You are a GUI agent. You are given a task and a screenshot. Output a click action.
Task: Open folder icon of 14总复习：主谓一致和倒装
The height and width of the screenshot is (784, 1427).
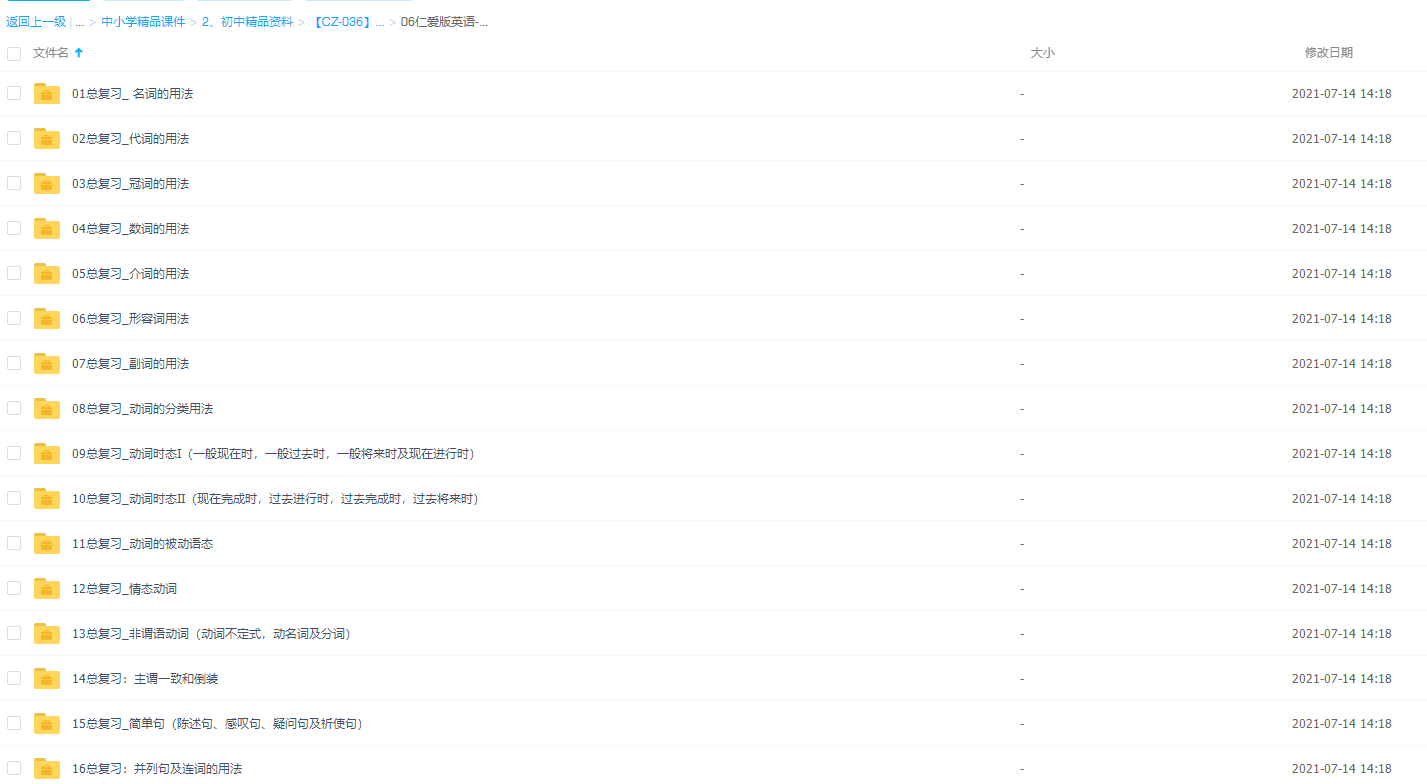pos(47,679)
